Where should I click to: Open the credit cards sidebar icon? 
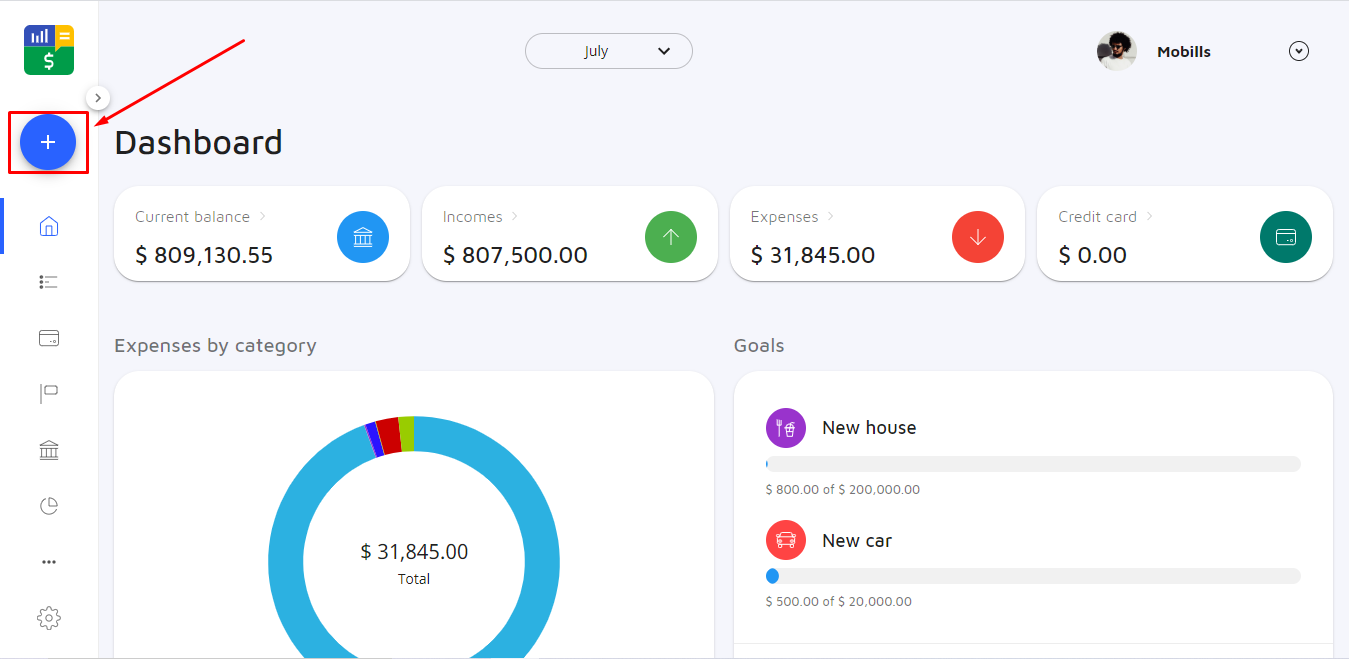point(48,339)
